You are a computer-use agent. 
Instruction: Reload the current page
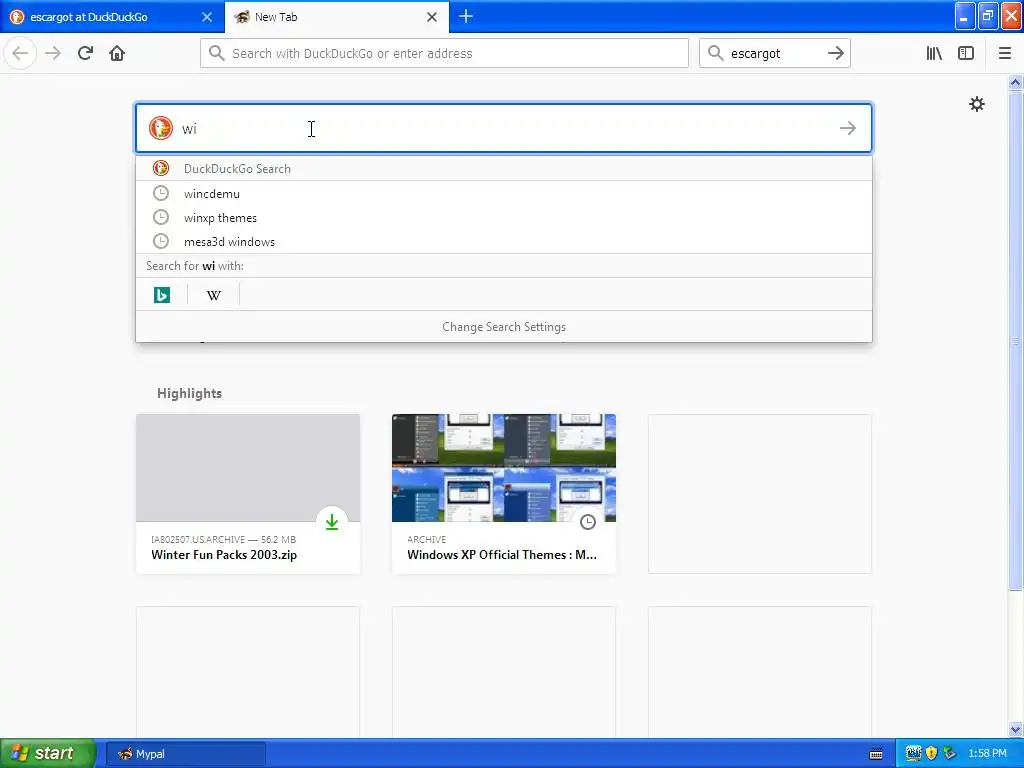click(85, 53)
